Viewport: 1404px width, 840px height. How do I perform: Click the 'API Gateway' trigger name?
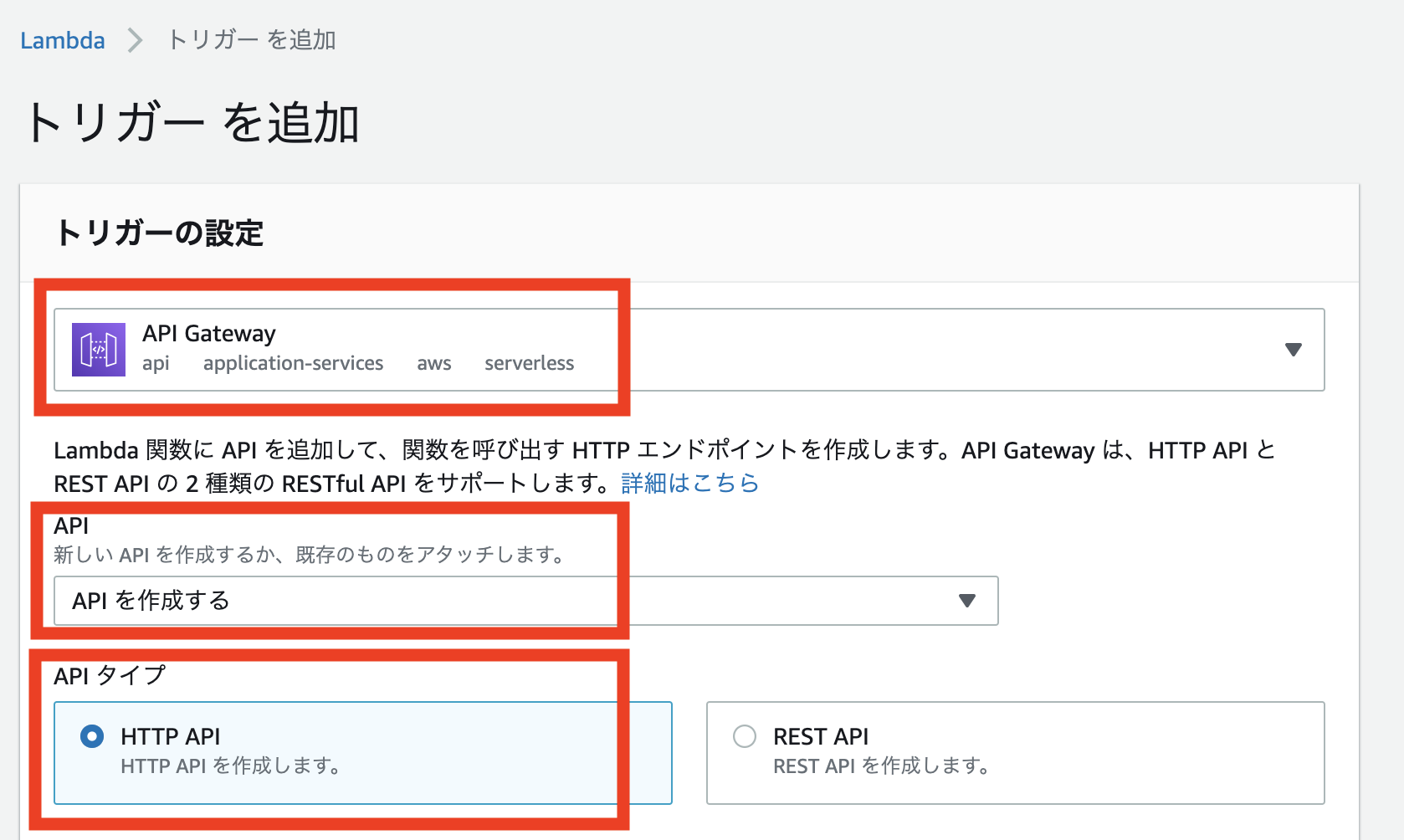[209, 333]
